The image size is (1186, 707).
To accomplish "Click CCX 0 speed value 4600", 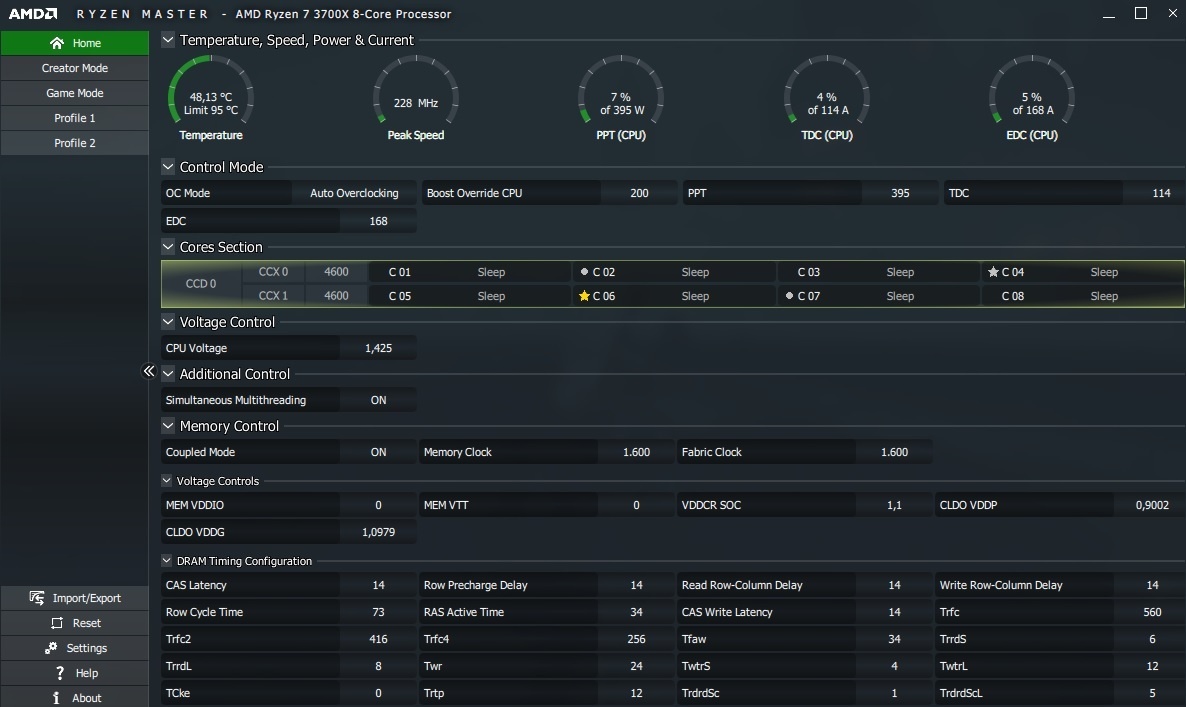I will point(336,271).
